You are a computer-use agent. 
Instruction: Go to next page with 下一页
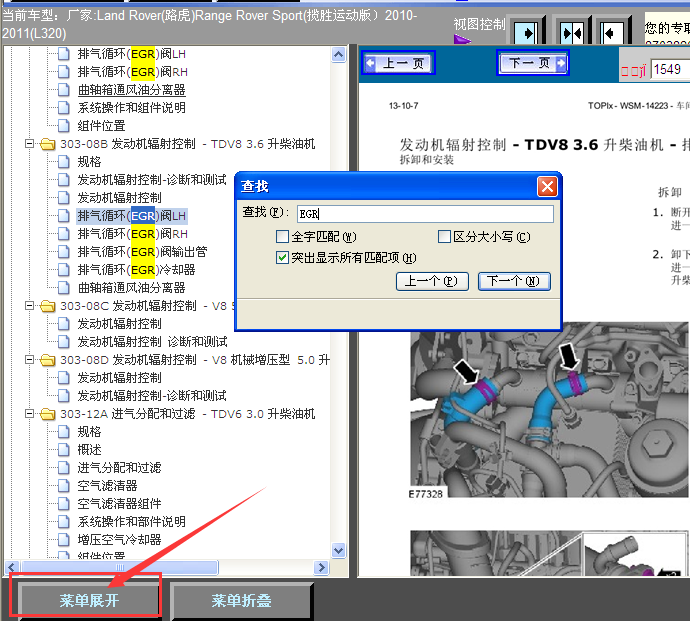[x=533, y=63]
